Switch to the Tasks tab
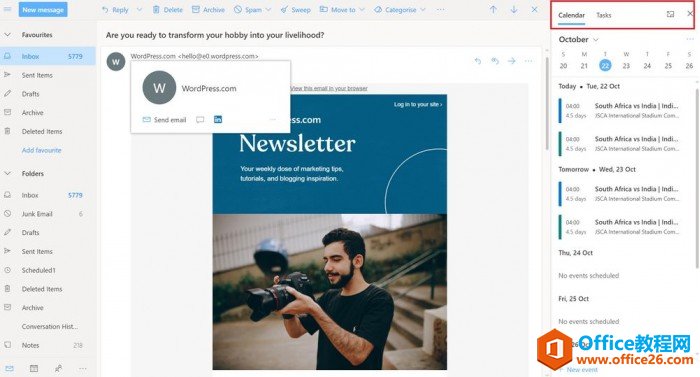Screen dimensions: 700x377 (x=604, y=15)
